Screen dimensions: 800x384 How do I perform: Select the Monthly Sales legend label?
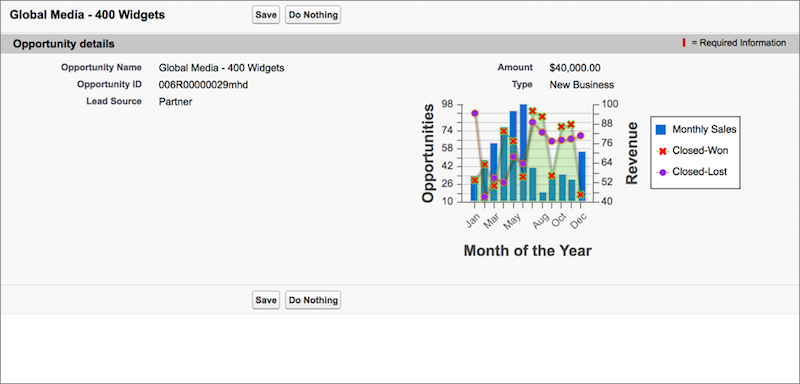pyautogui.click(x=704, y=130)
